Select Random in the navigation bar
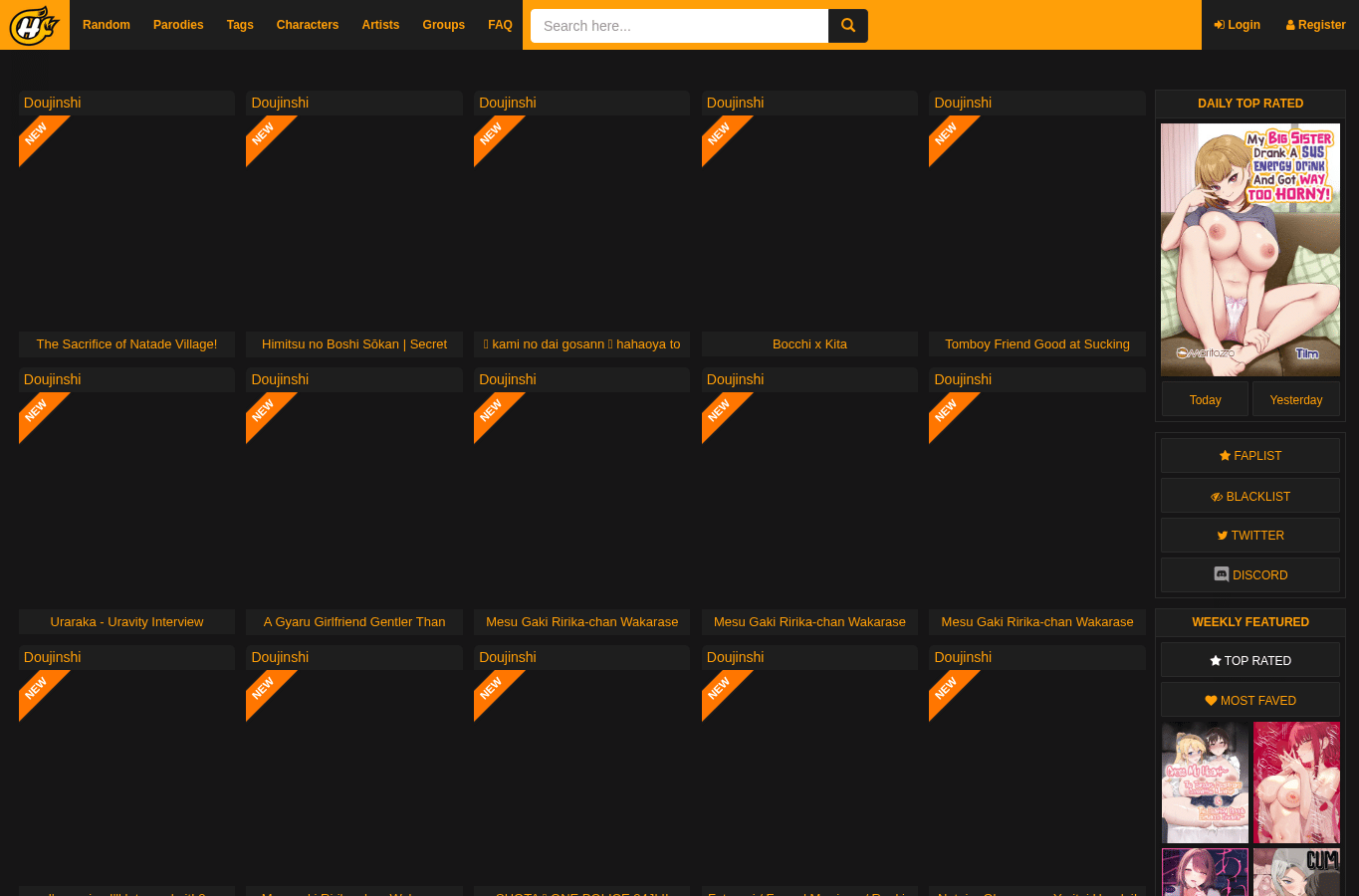This screenshot has height=896, width=1359. [x=107, y=25]
